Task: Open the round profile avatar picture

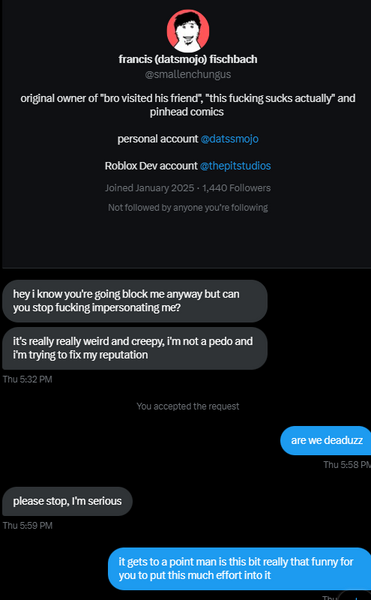Action: point(188,31)
